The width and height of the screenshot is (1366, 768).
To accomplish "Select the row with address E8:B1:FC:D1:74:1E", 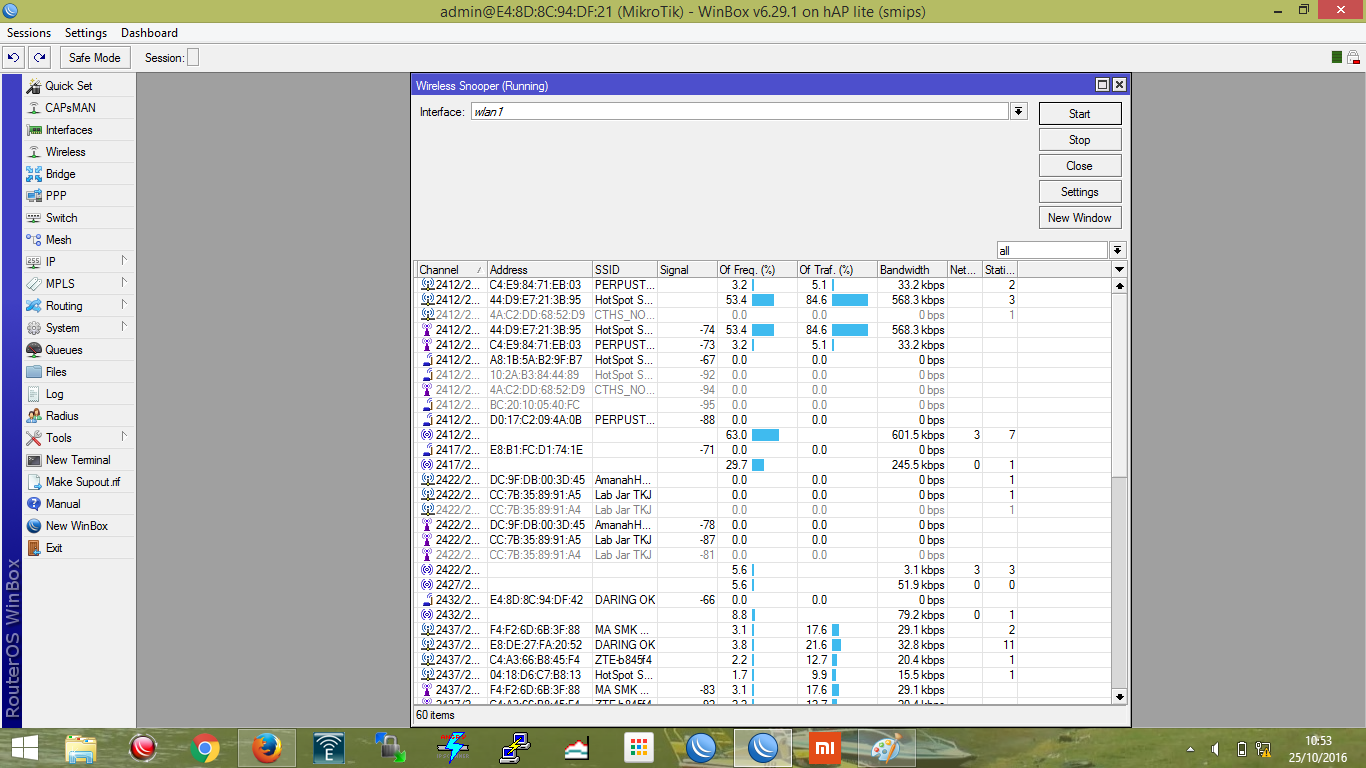I will (x=763, y=450).
